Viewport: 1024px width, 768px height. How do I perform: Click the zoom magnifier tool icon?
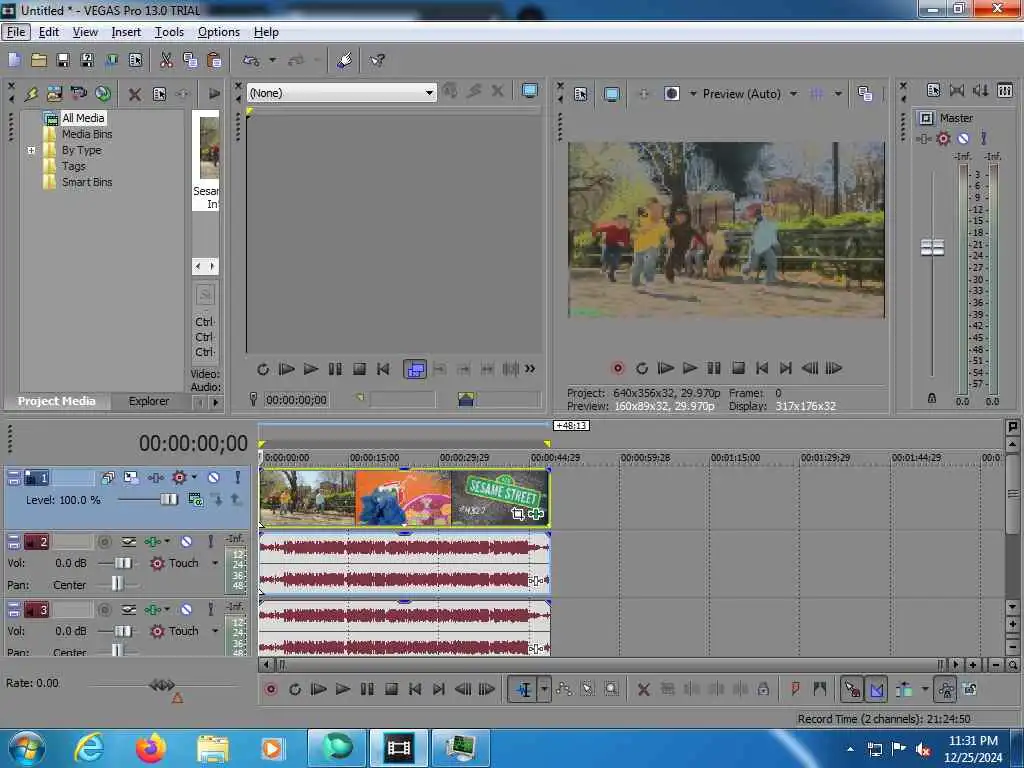tap(611, 689)
